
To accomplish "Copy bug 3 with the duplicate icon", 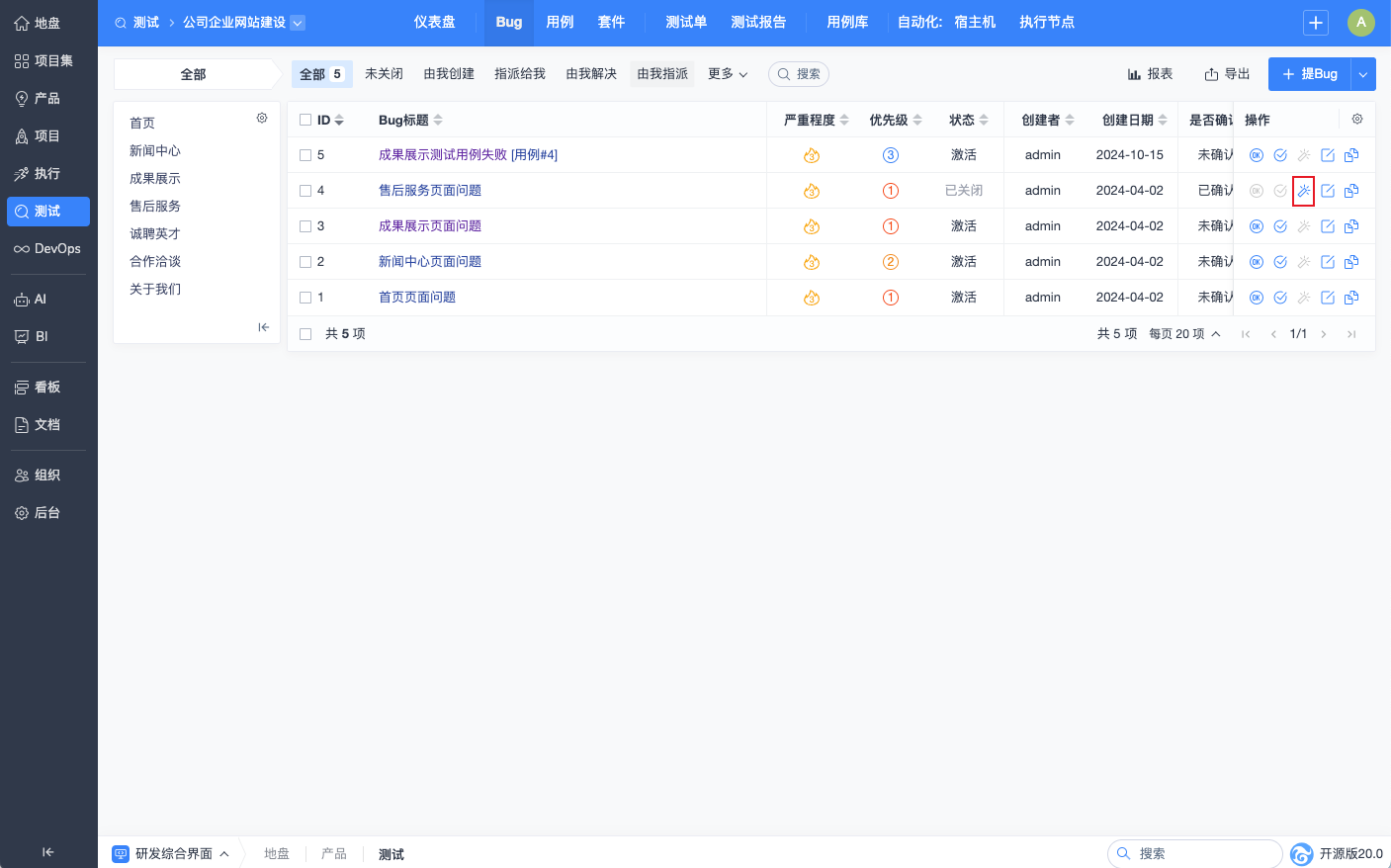I will tap(1351, 226).
